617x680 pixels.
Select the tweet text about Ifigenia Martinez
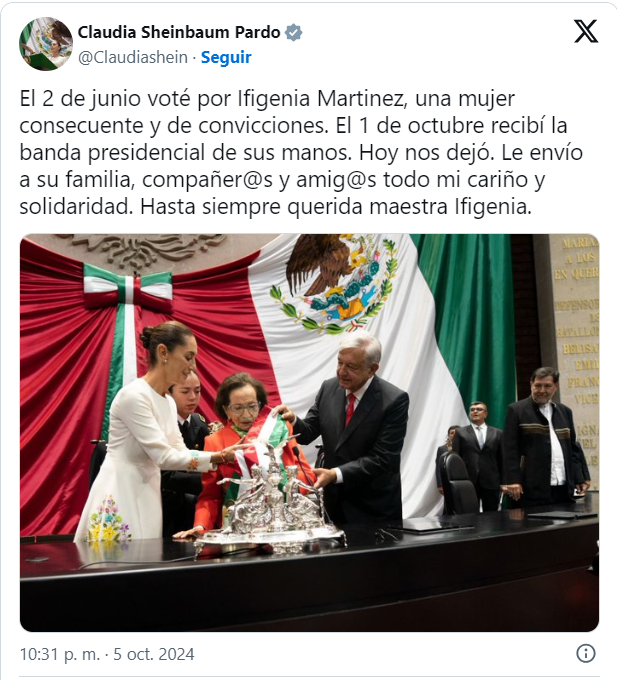tap(301, 153)
